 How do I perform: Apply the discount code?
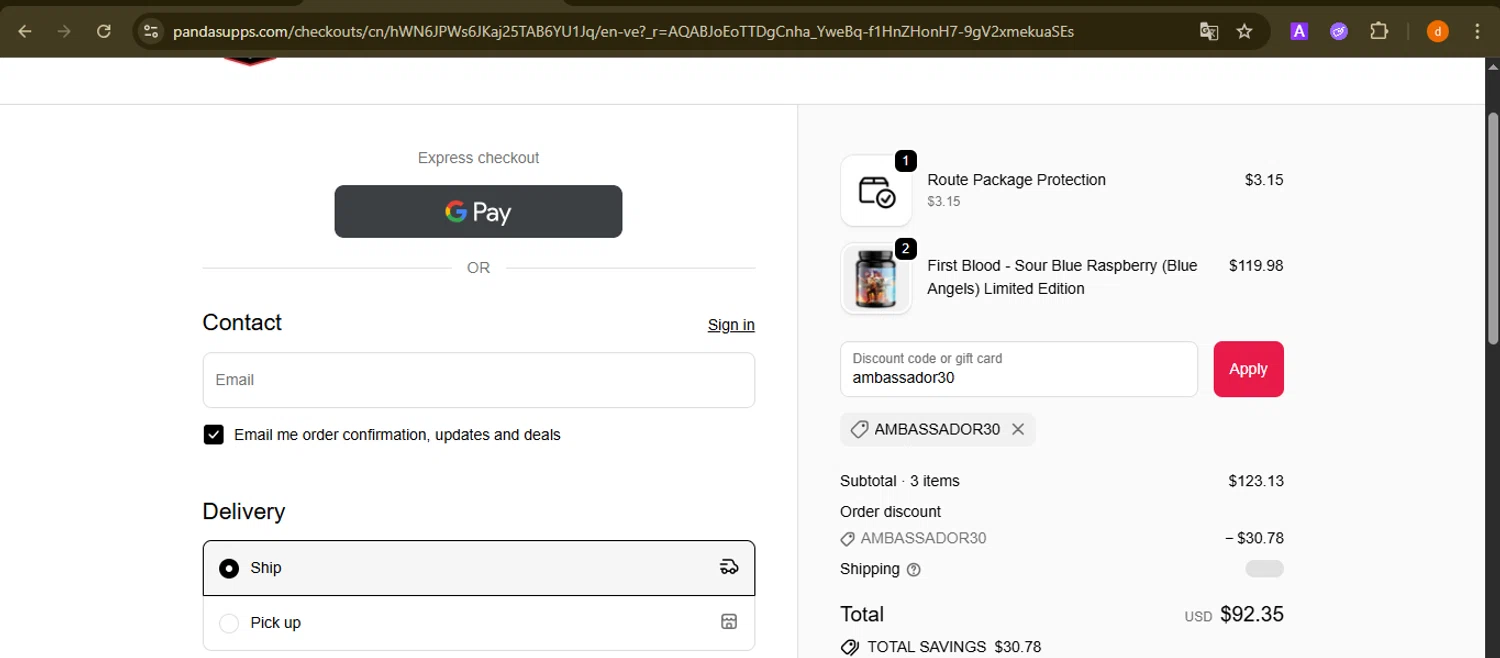(x=1248, y=369)
